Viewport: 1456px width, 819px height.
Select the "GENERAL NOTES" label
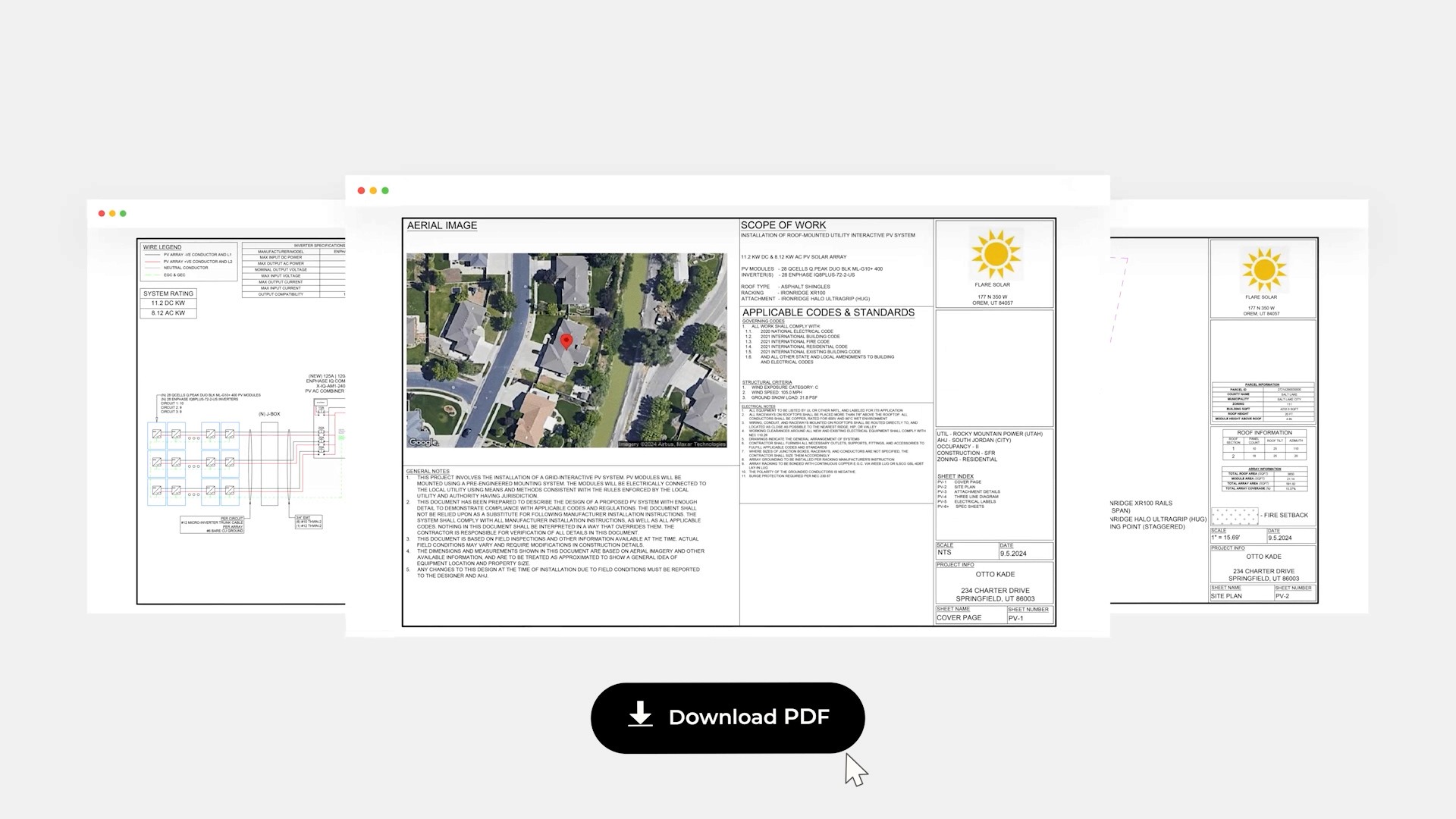click(x=428, y=472)
